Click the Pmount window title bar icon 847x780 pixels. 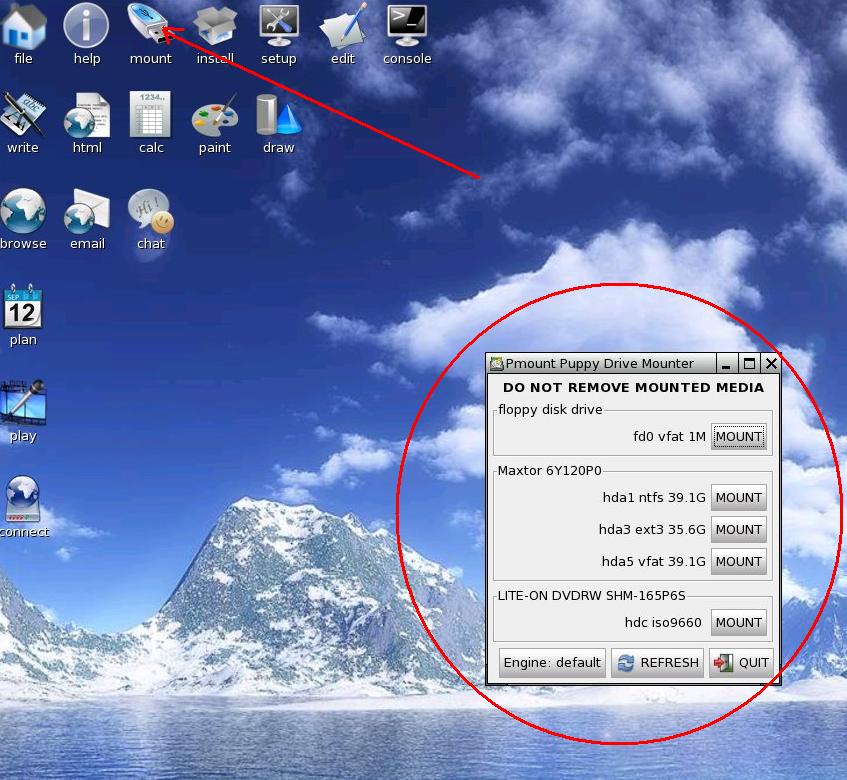(x=496, y=364)
